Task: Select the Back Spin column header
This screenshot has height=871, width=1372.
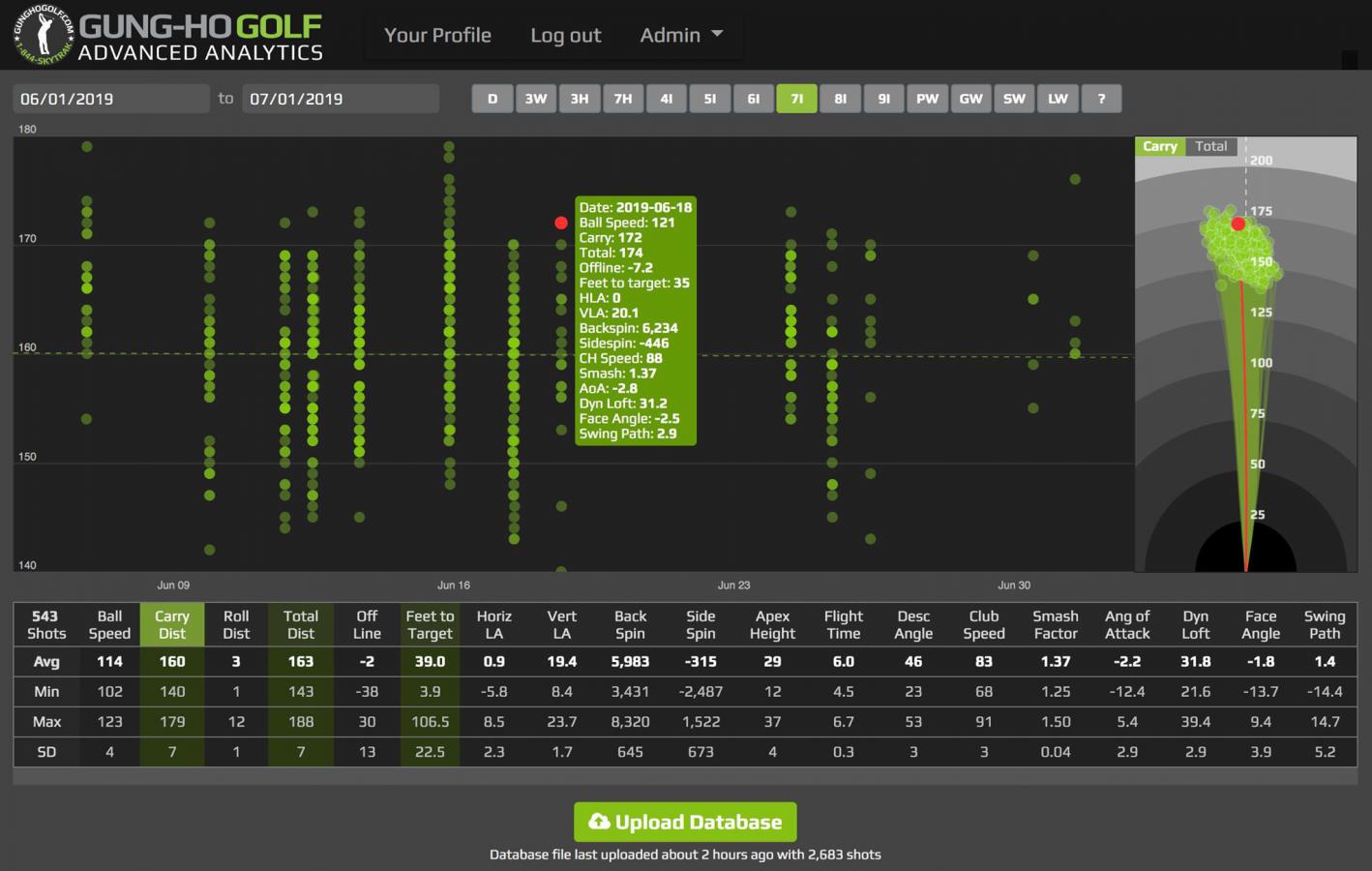Action: 630,624
